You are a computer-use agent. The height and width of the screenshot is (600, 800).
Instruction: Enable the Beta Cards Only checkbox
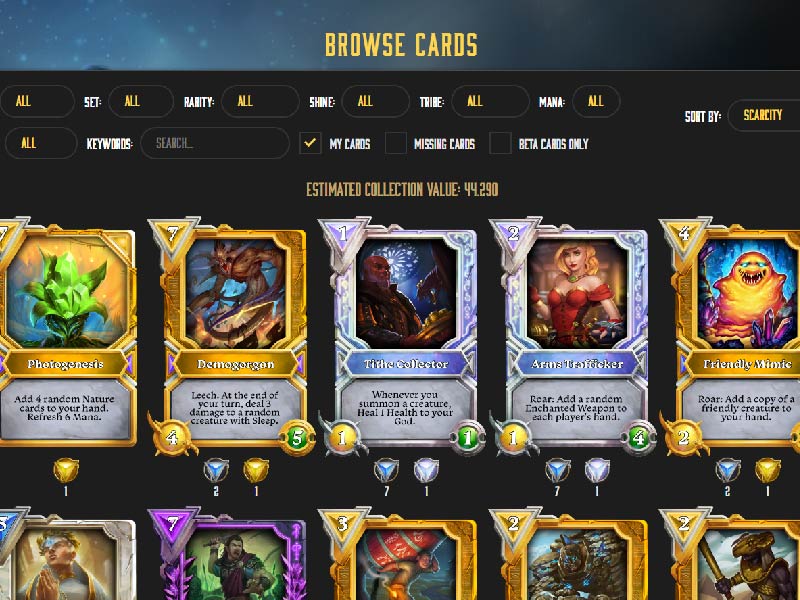point(500,143)
